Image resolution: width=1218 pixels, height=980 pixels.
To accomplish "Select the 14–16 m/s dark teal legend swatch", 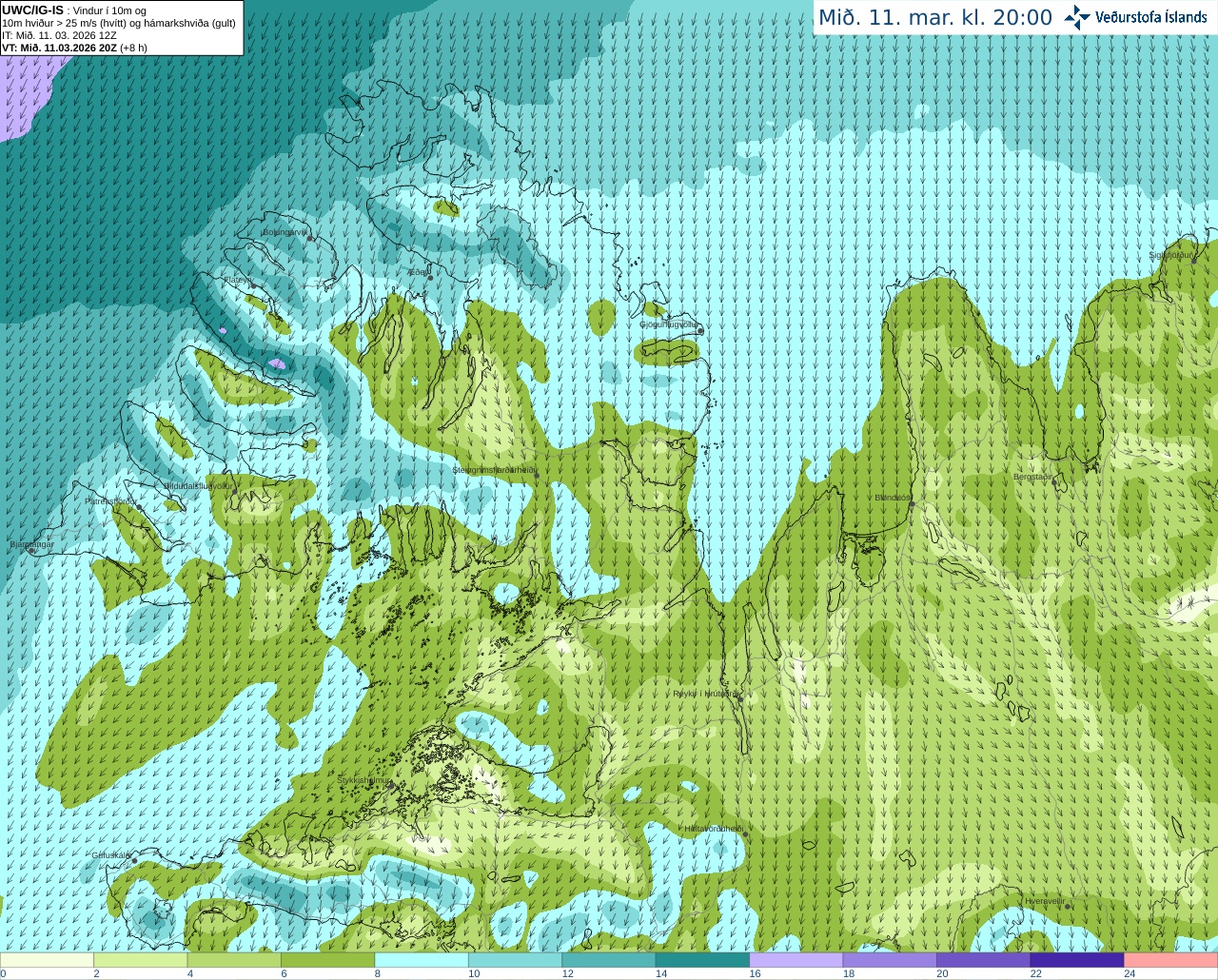I will click(x=703, y=960).
